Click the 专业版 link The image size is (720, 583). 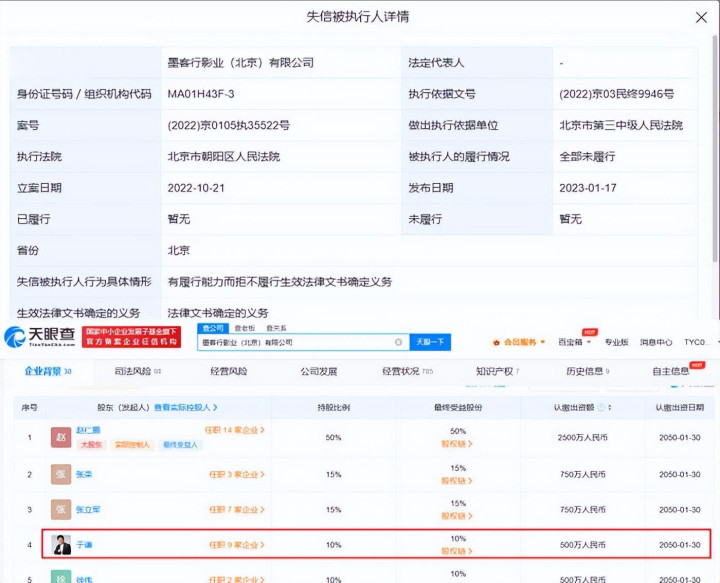[616, 342]
